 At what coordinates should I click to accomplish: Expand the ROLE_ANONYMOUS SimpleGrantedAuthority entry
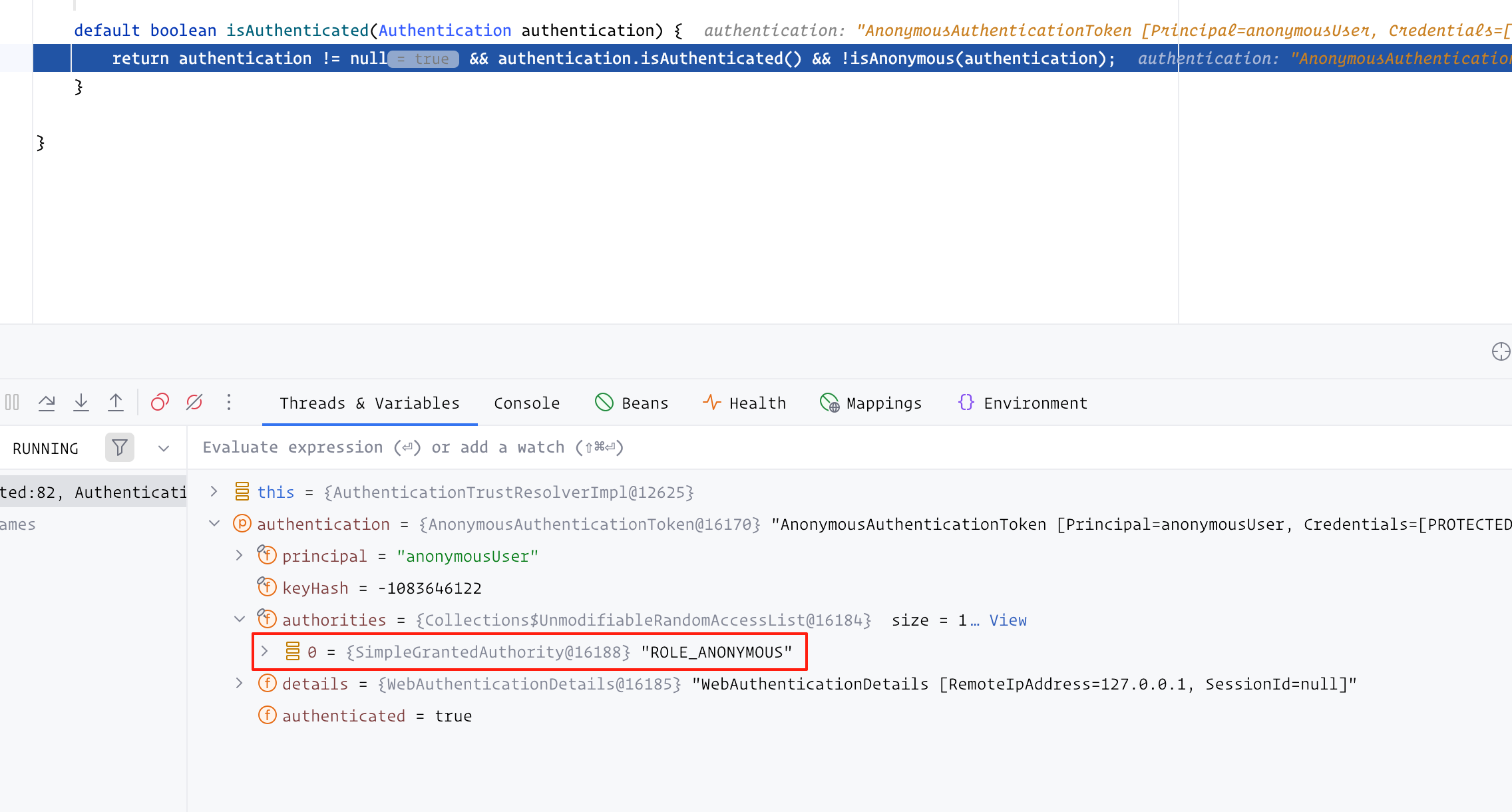click(x=264, y=652)
